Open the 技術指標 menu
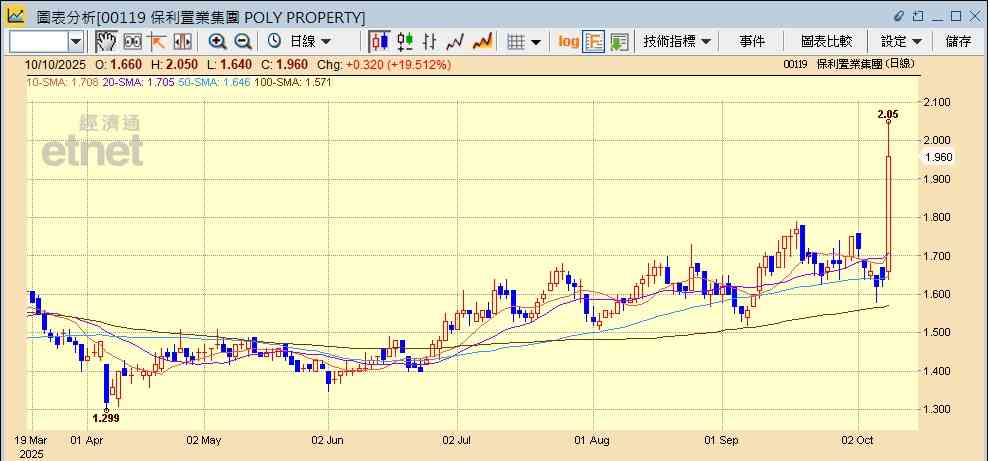 [677, 41]
